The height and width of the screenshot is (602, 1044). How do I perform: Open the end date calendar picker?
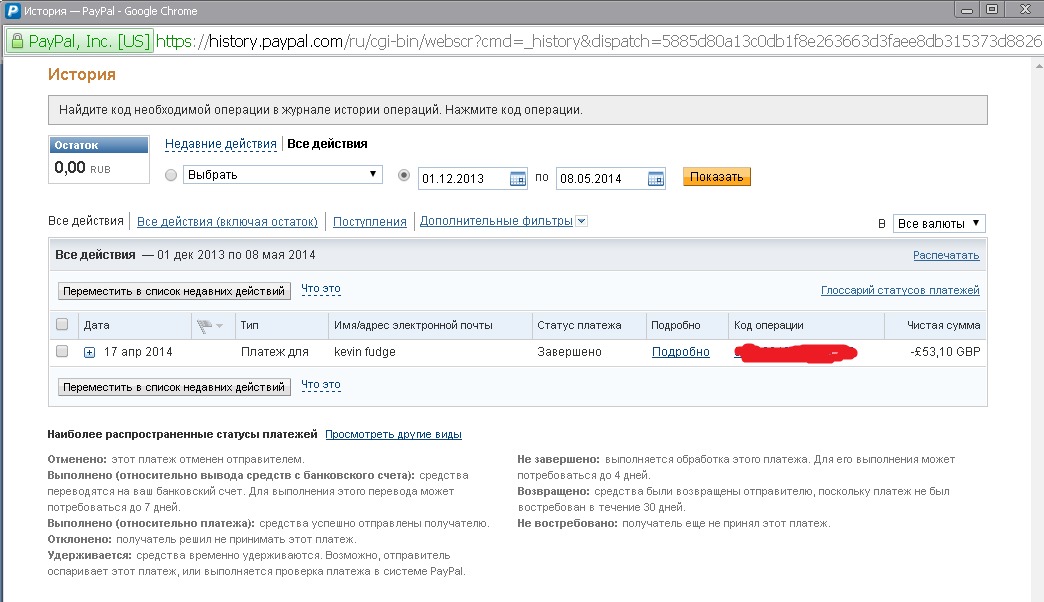click(x=656, y=178)
